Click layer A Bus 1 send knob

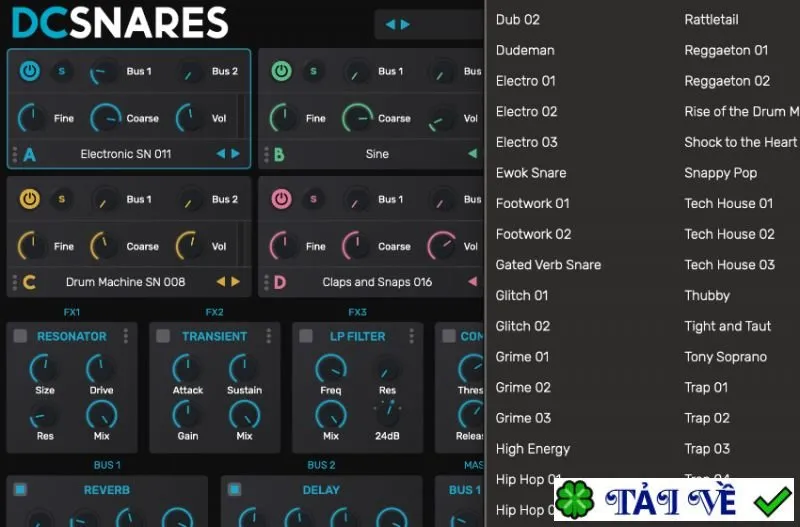[x=103, y=72]
